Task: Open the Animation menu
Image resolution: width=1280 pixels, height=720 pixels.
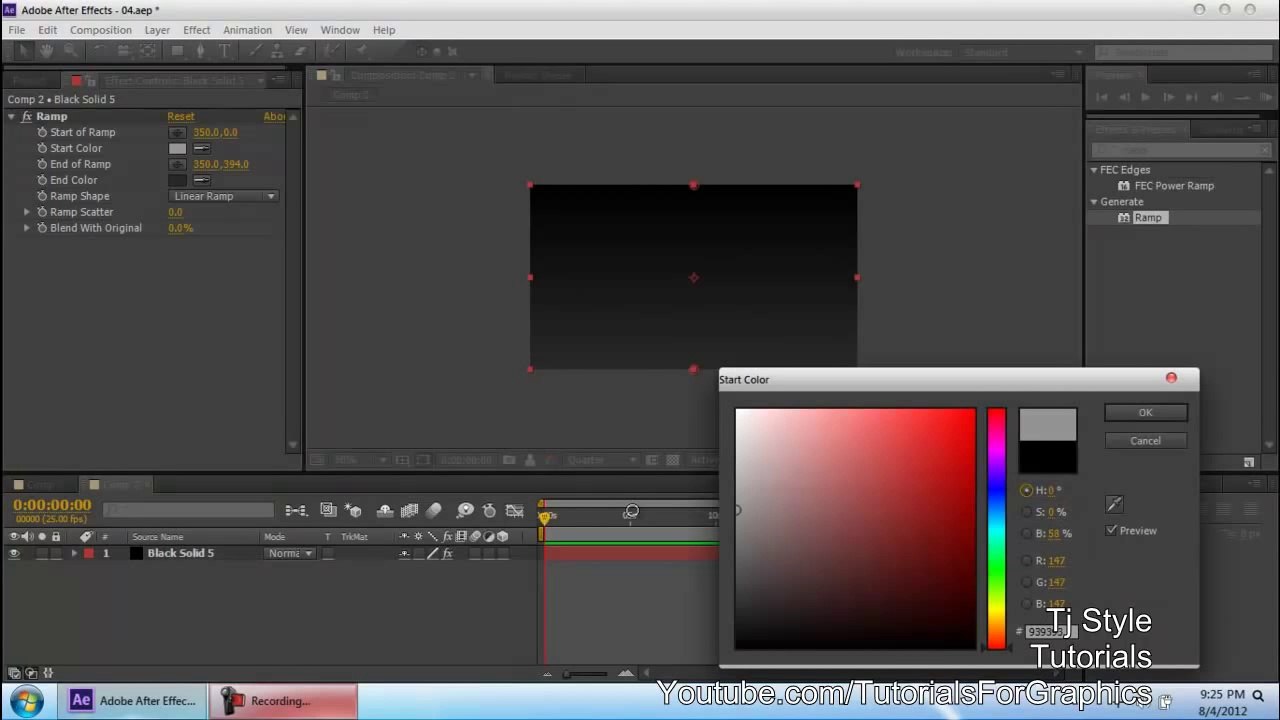Action: click(x=247, y=30)
